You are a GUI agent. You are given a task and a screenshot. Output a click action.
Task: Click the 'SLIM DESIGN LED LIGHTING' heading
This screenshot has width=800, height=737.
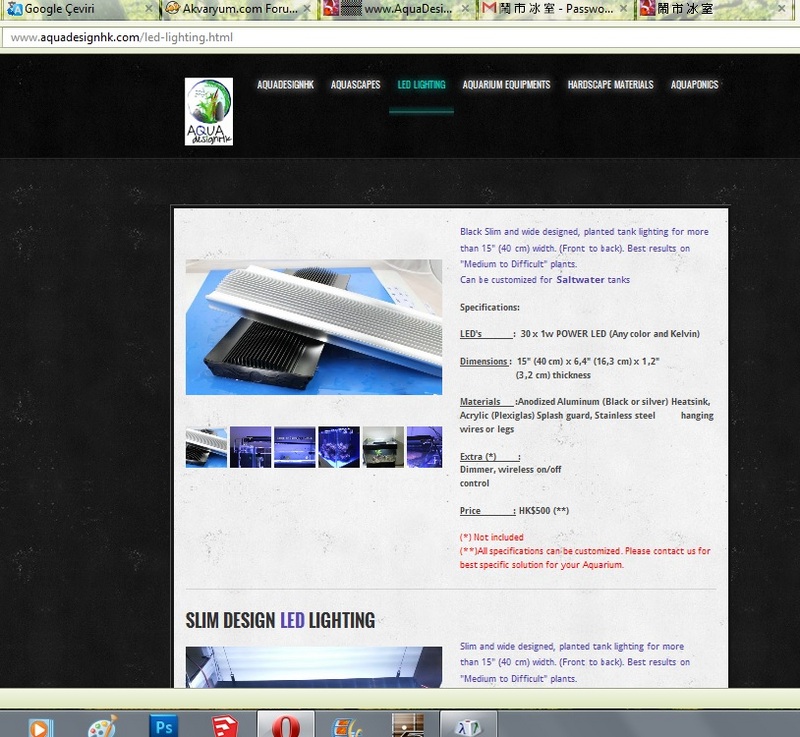(280, 621)
